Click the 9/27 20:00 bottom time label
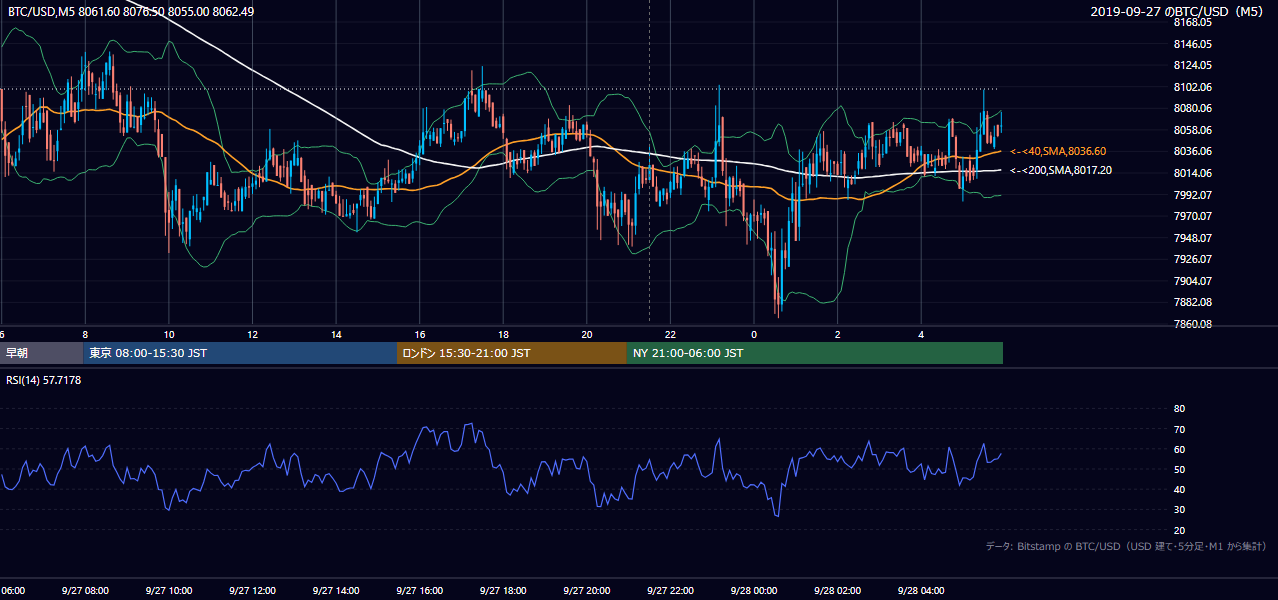 [587, 591]
